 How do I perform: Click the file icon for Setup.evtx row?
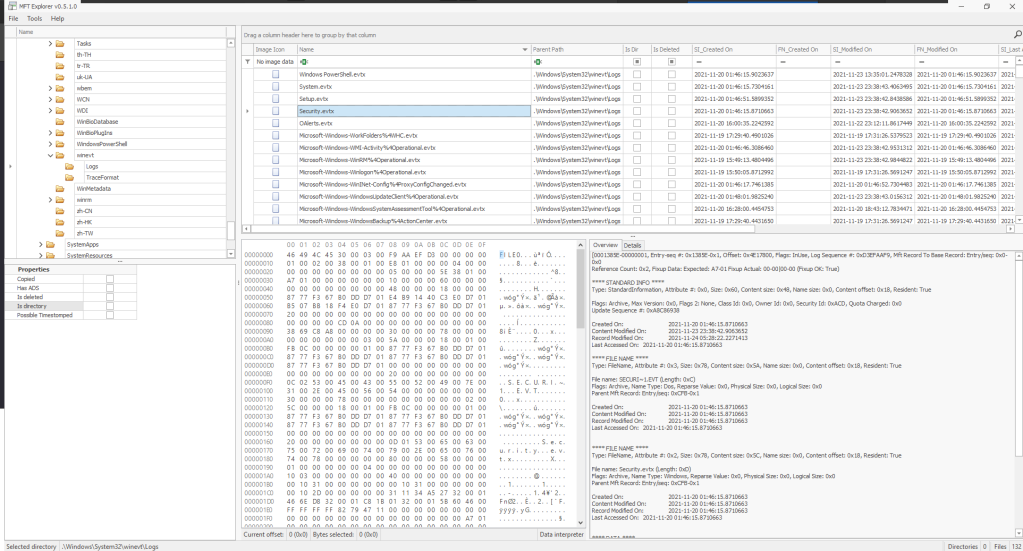coord(275,99)
